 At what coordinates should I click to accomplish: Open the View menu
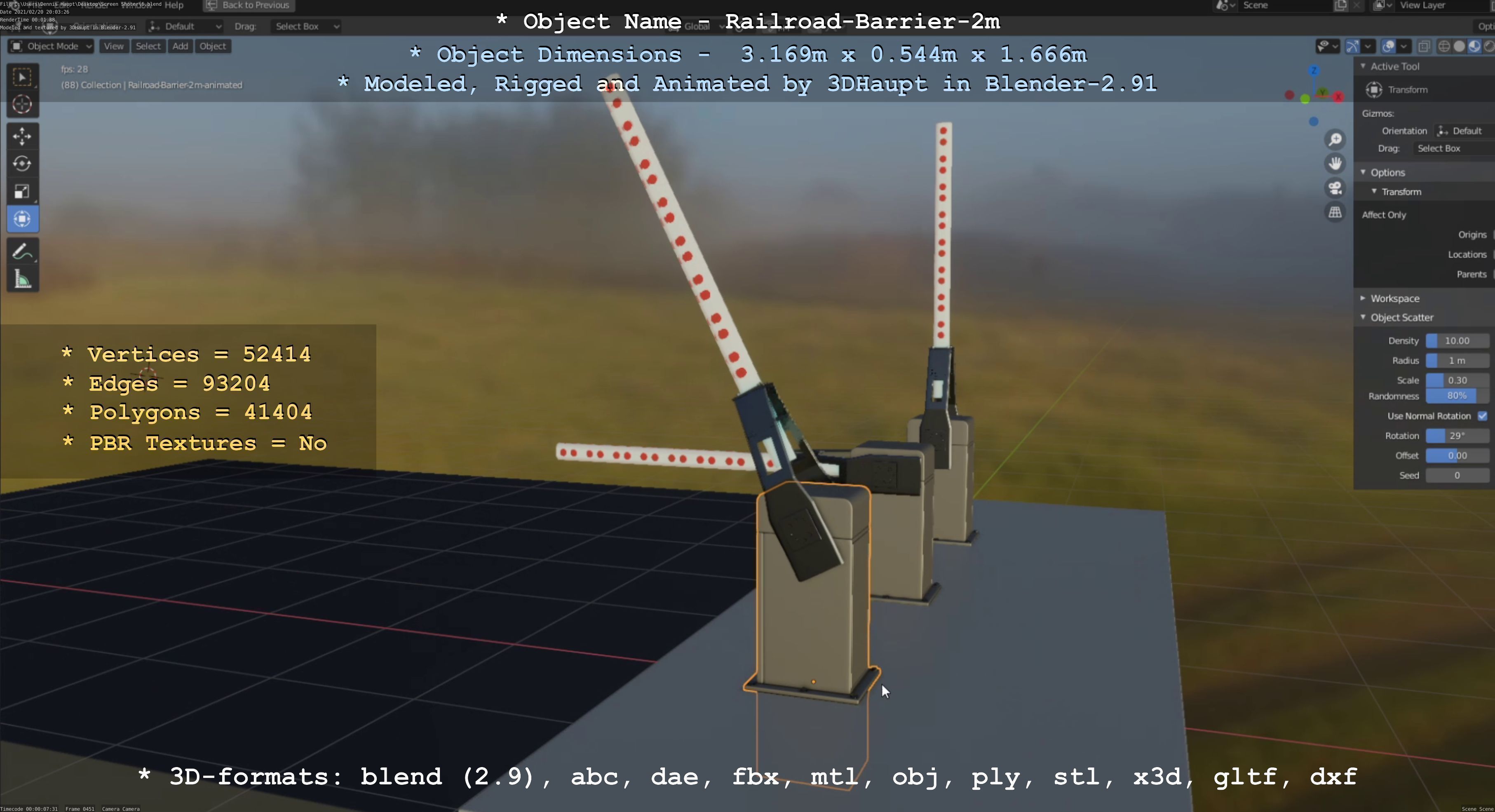[x=114, y=47]
